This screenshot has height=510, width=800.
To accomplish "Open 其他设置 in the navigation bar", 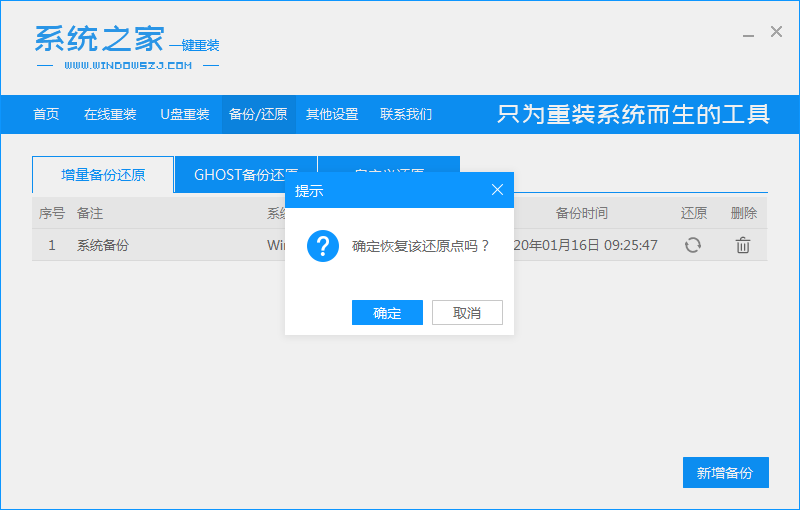I will point(332,114).
